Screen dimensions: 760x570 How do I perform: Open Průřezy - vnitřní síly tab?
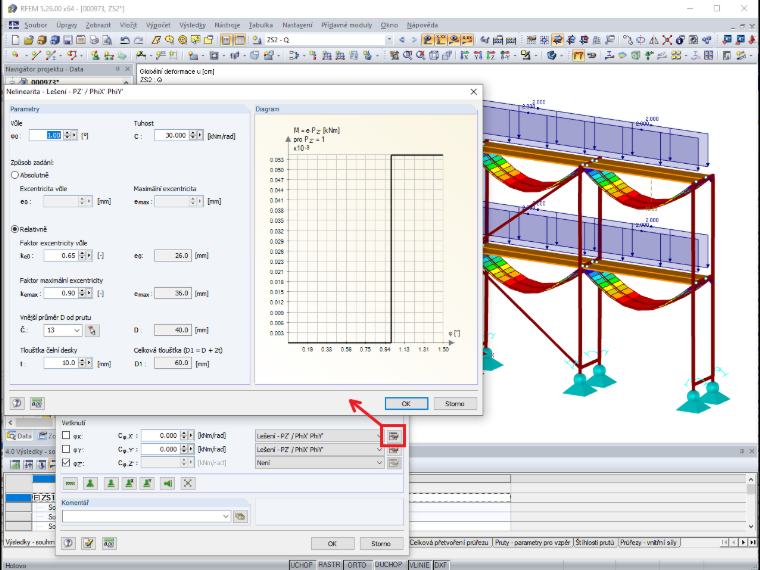point(649,542)
